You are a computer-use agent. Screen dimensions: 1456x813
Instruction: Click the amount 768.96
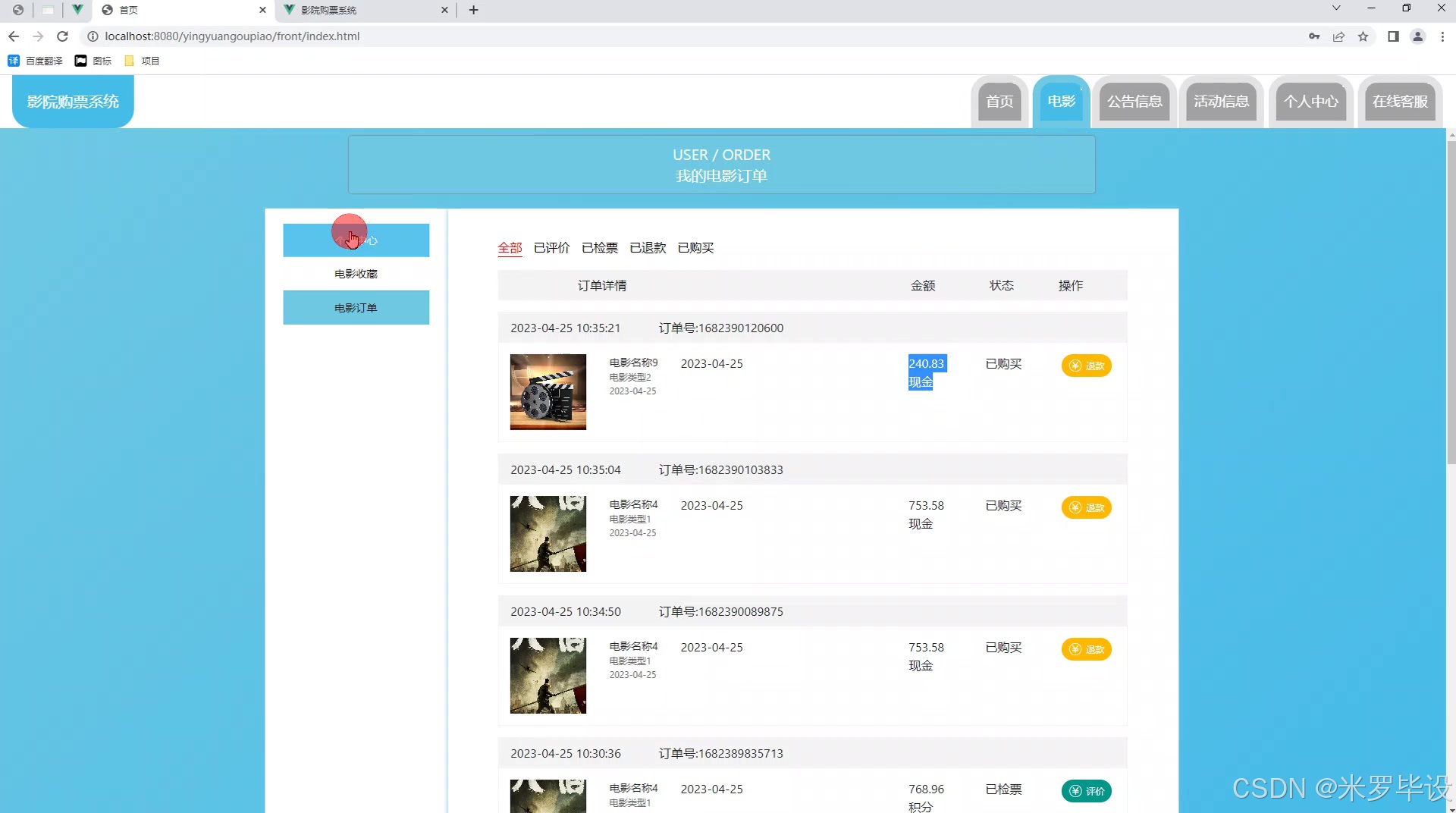pos(926,789)
